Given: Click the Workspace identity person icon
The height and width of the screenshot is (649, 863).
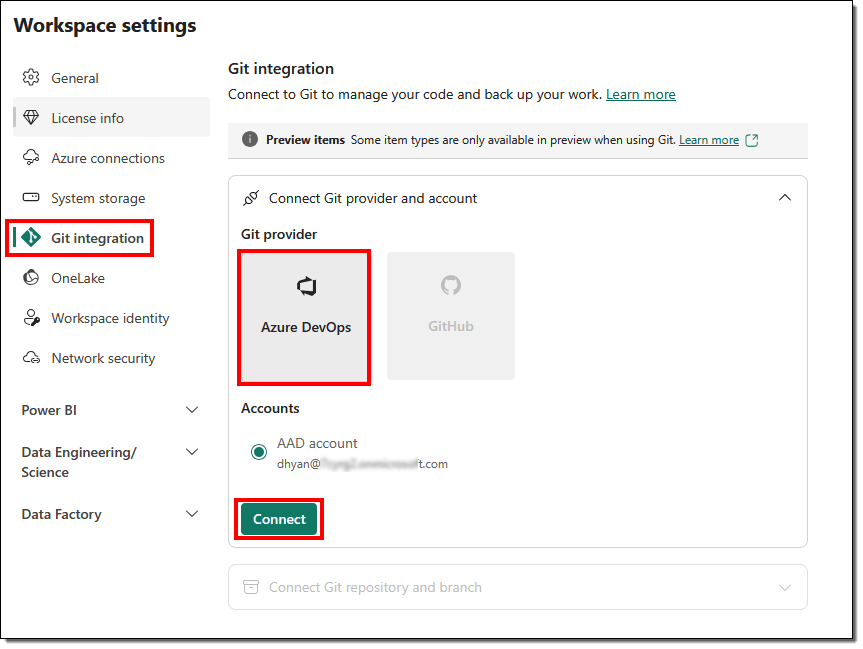Looking at the screenshot, I should pos(31,318).
